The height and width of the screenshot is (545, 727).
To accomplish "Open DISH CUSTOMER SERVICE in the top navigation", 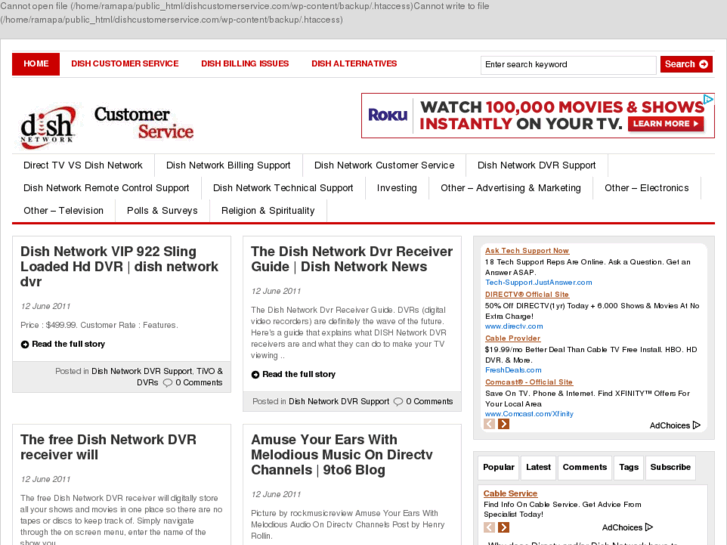I will point(125,64).
